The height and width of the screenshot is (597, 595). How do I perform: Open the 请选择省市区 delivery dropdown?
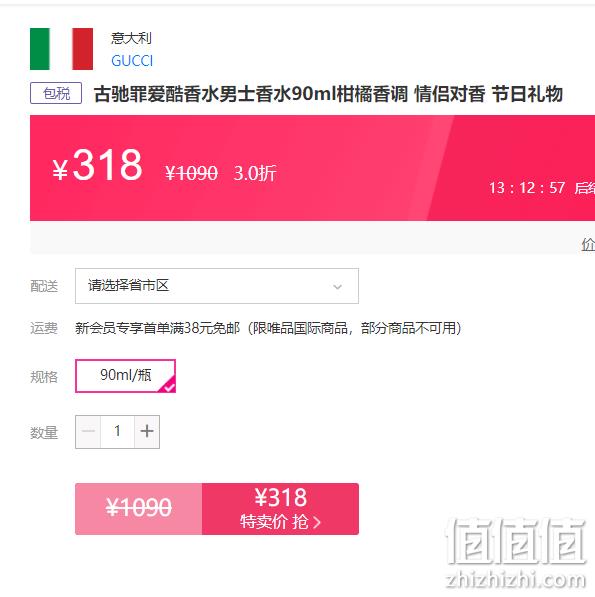217,286
